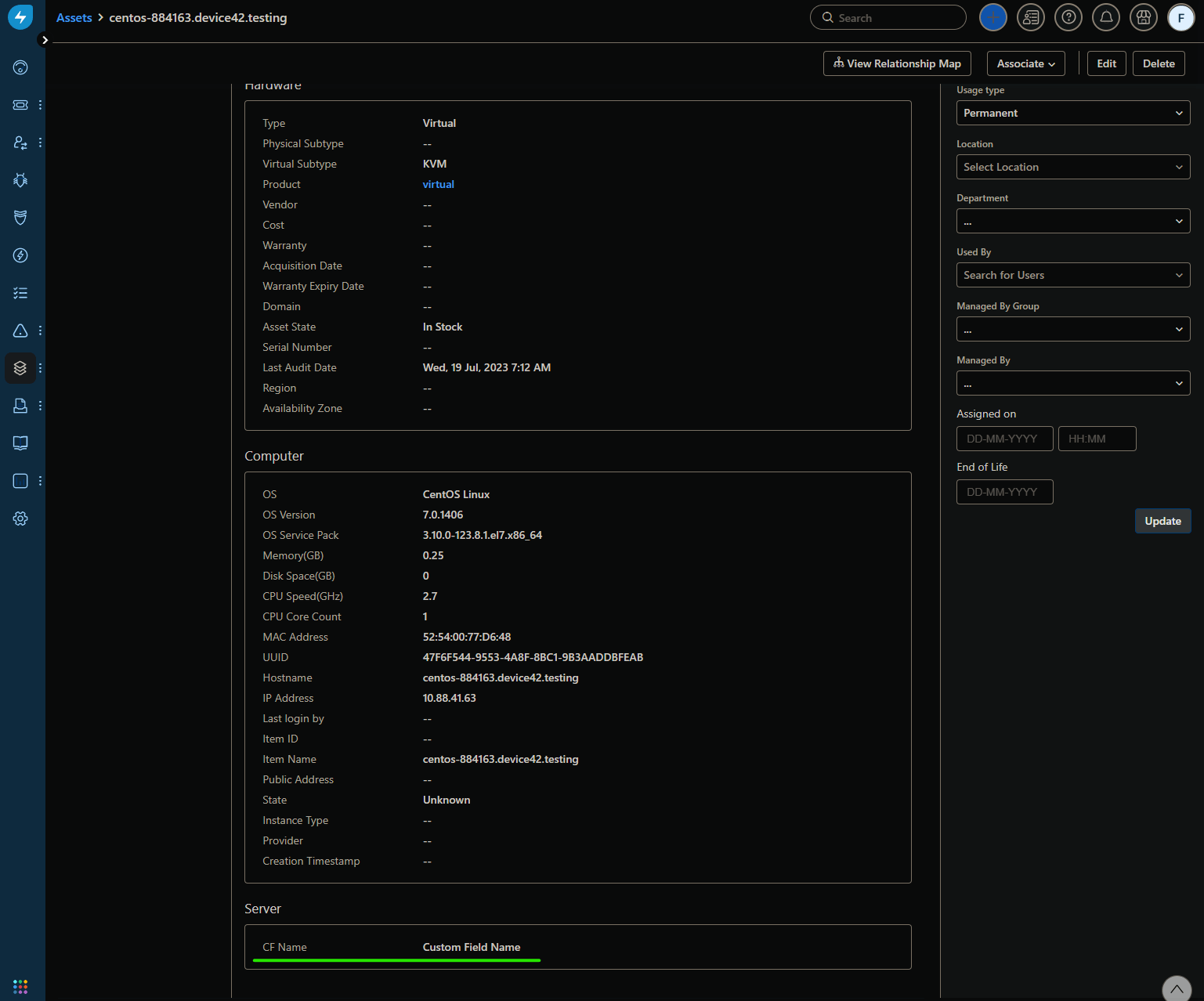Open Admin settings via the gear icon
The image size is (1204, 1001).
coord(20,518)
